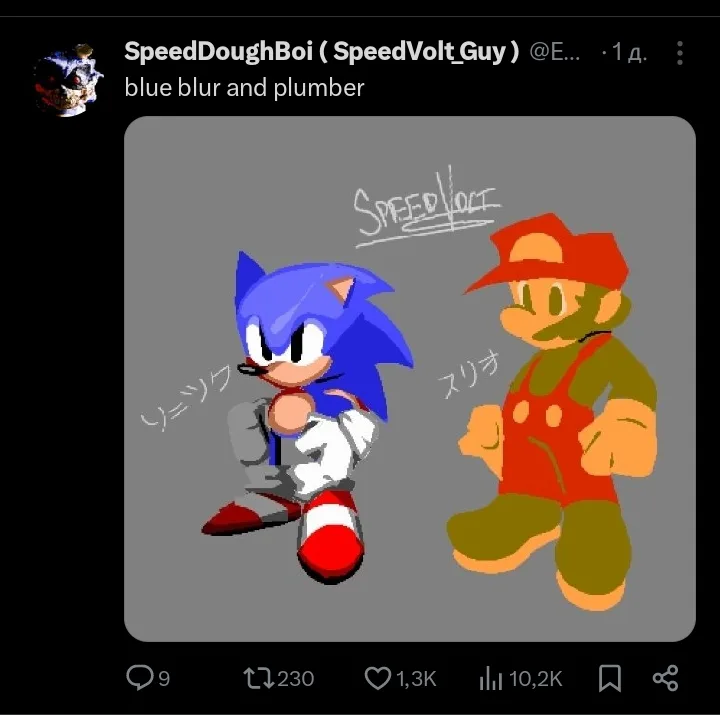Click the retweet count 230
This screenshot has width=720, height=715.
tap(295, 680)
